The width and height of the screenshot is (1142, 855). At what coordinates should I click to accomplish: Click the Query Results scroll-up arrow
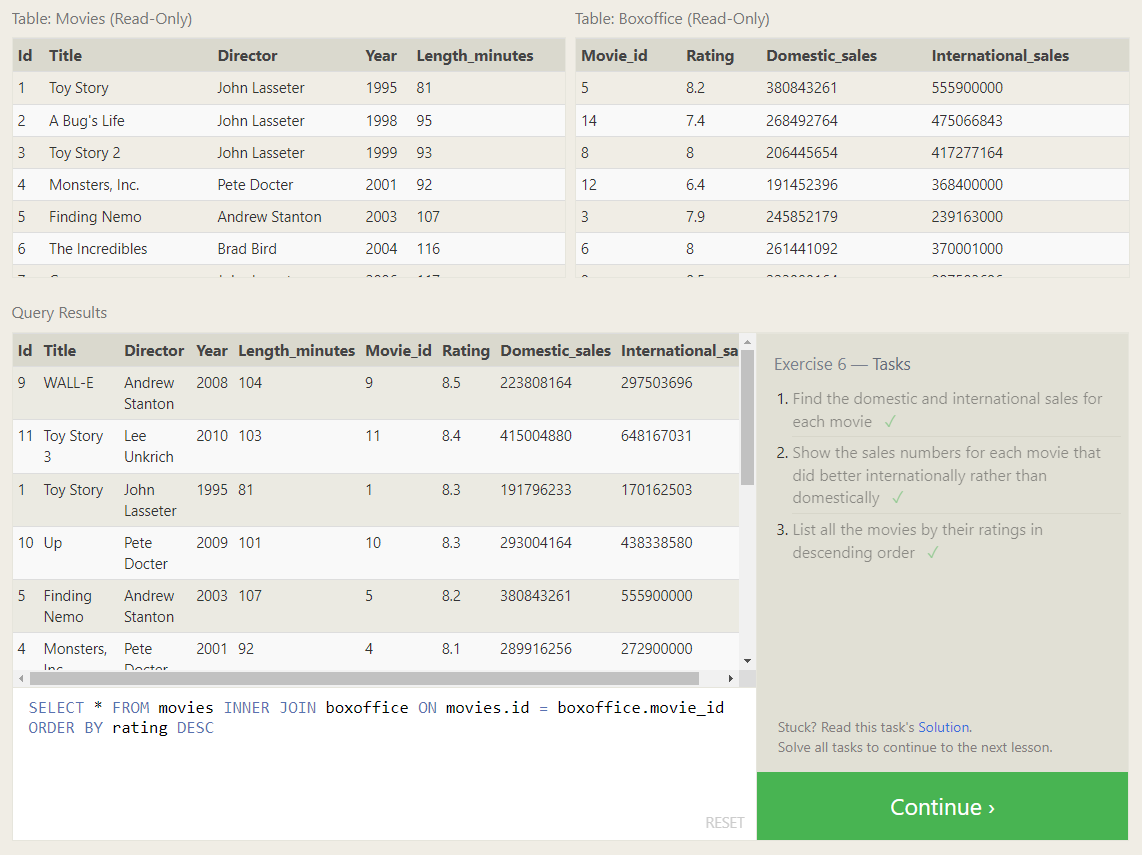747,343
